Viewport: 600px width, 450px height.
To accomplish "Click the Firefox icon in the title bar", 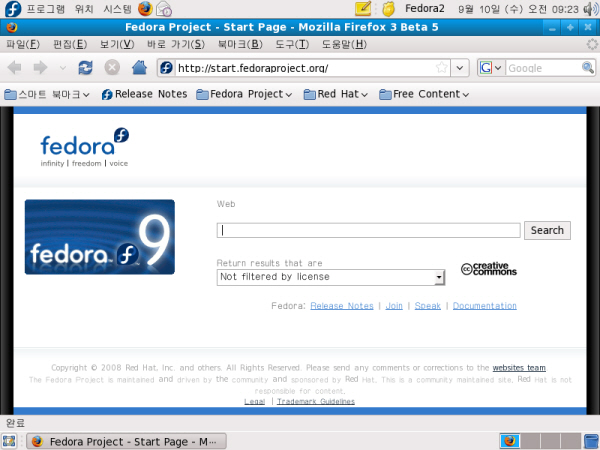I will point(12,28).
